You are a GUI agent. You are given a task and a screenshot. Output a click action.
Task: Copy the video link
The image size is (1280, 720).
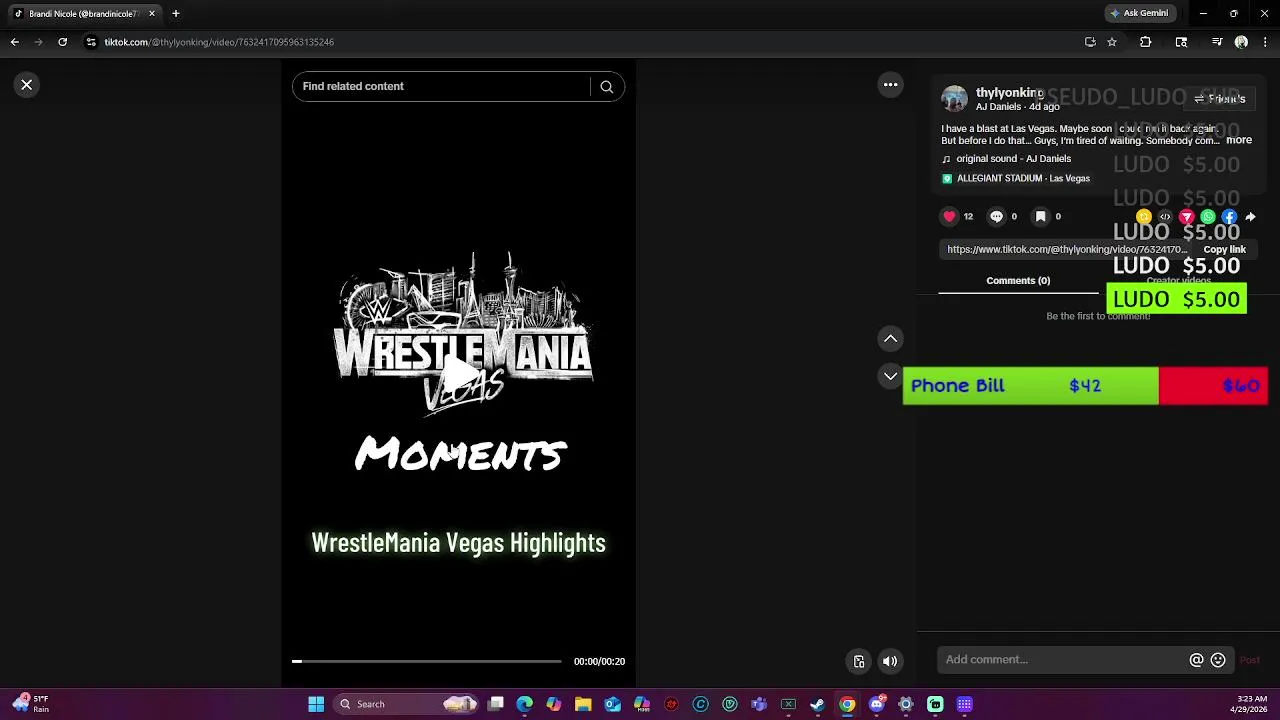pyautogui.click(x=1224, y=249)
